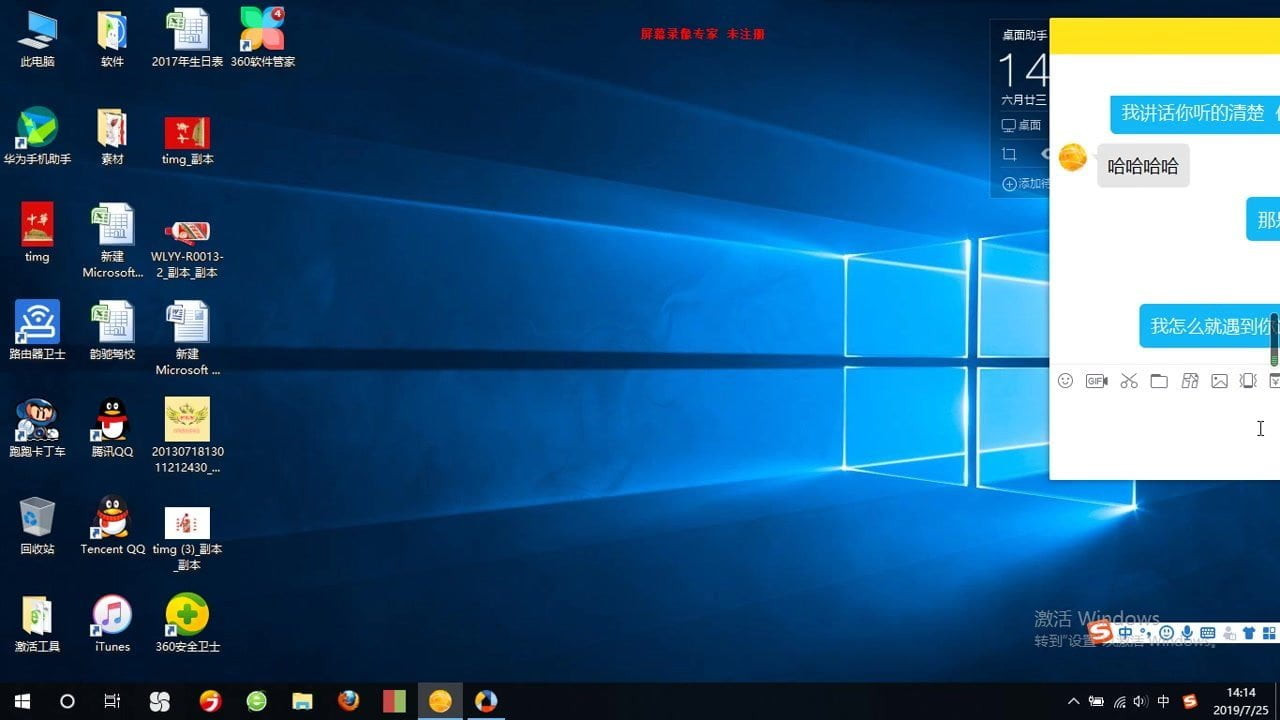Open Task View on the taskbar
The image size is (1280, 720).
point(112,701)
